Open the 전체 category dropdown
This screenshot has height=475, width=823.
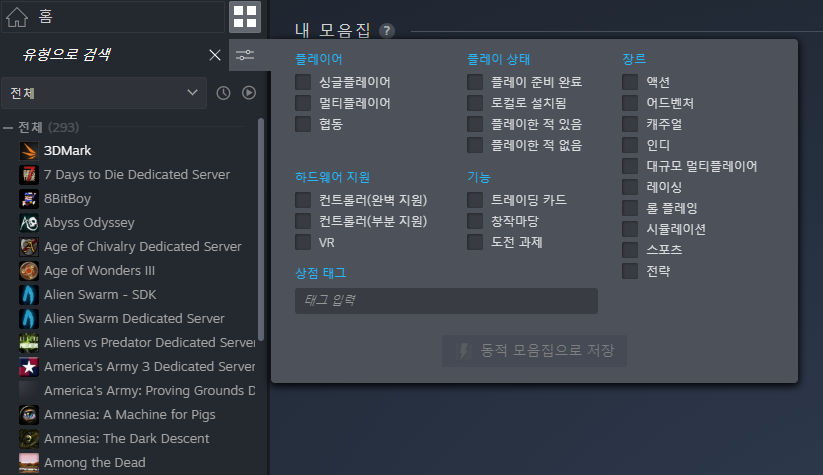pyautogui.click(x=104, y=93)
